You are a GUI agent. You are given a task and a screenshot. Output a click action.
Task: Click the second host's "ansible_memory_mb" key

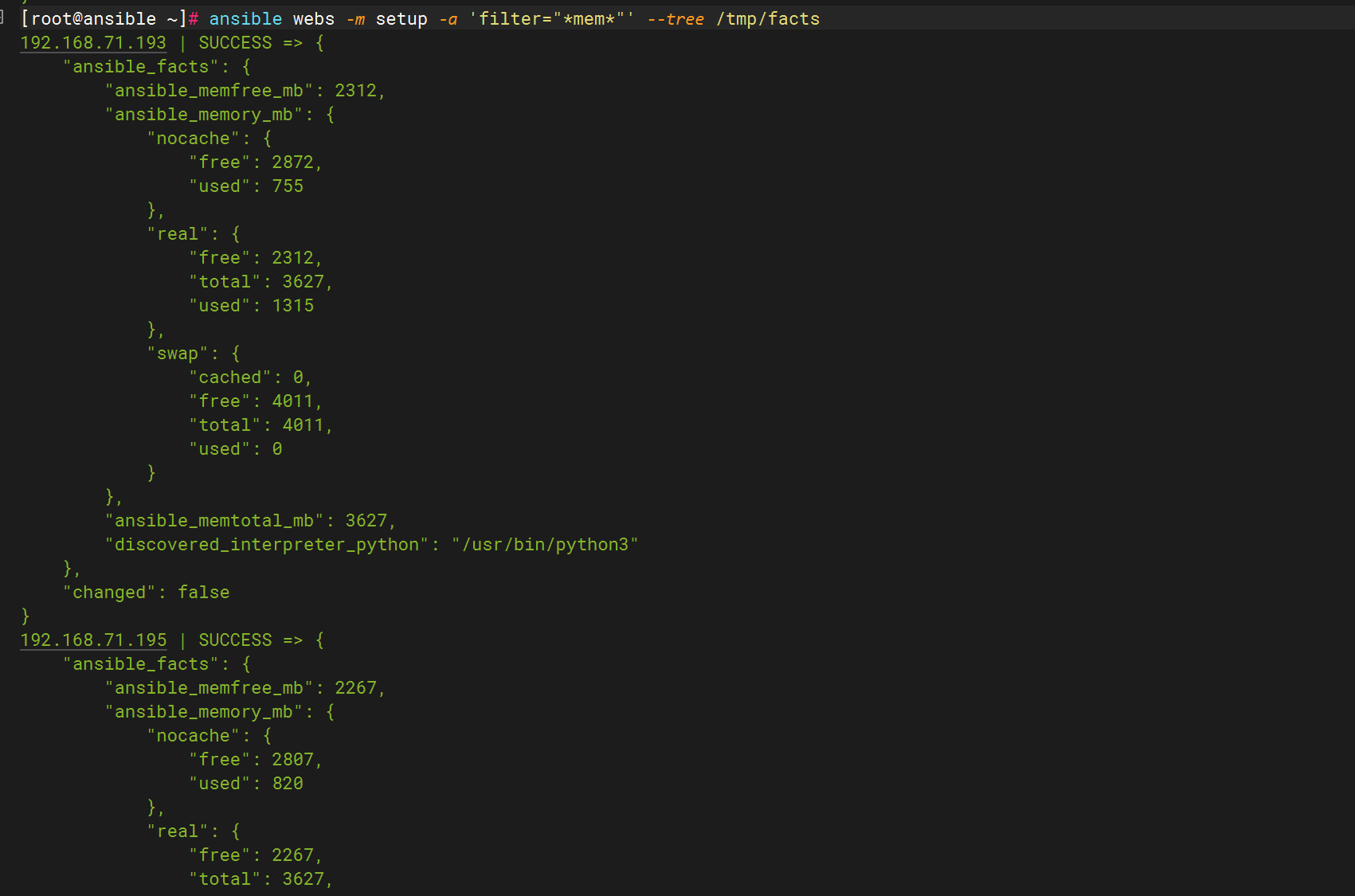[x=204, y=712]
